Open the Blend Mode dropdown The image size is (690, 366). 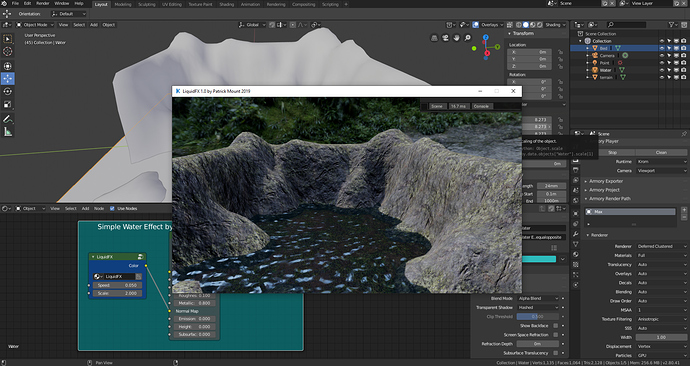coord(538,298)
